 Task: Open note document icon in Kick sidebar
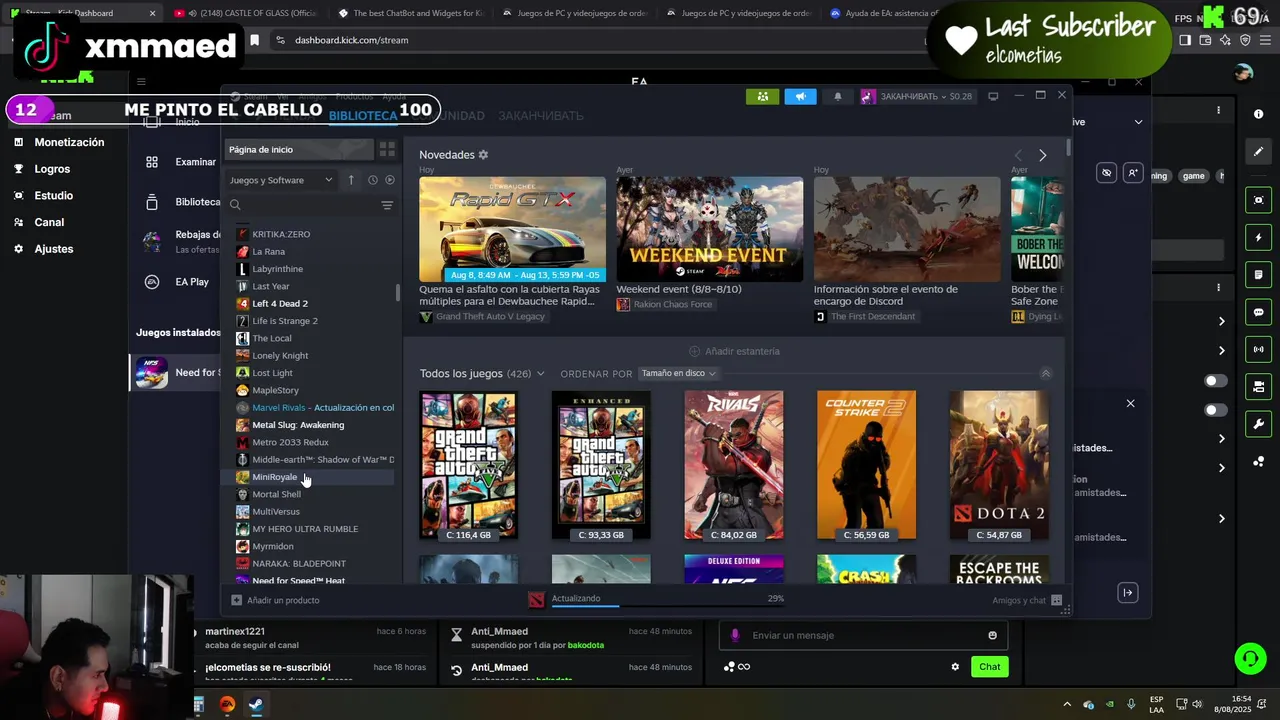click(x=1258, y=275)
